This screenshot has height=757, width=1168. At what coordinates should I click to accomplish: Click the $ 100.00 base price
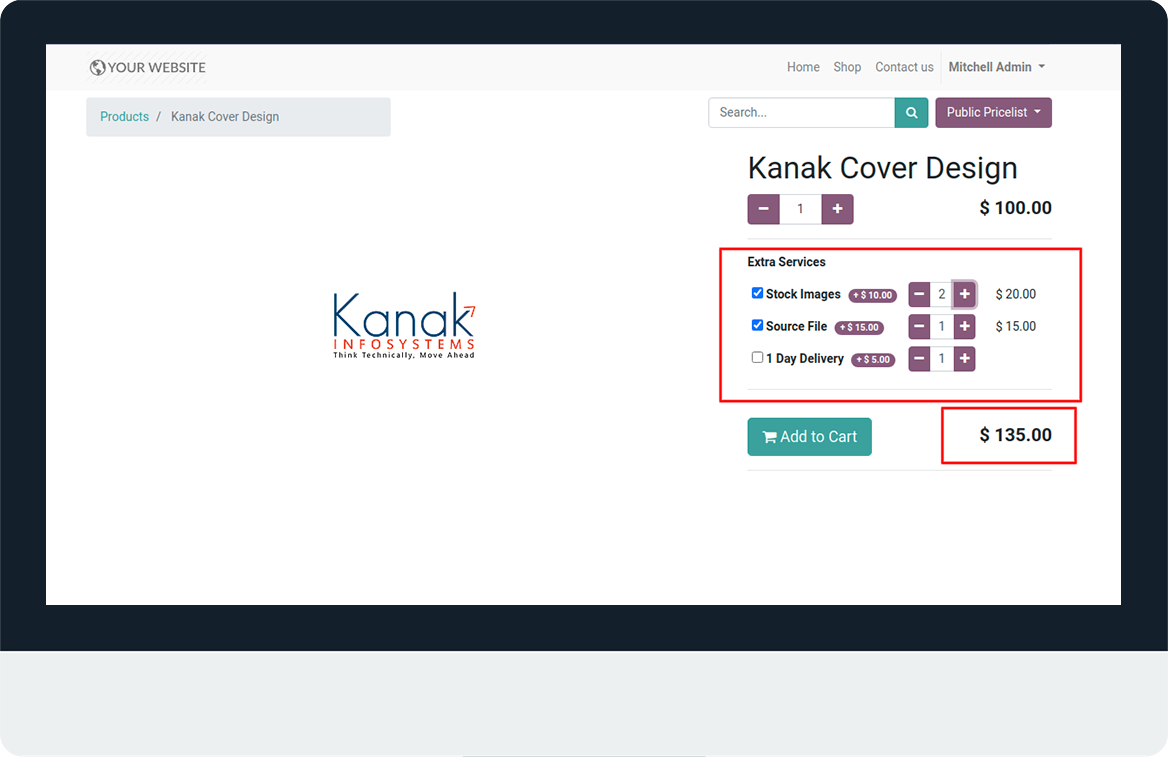[1015, 208]
